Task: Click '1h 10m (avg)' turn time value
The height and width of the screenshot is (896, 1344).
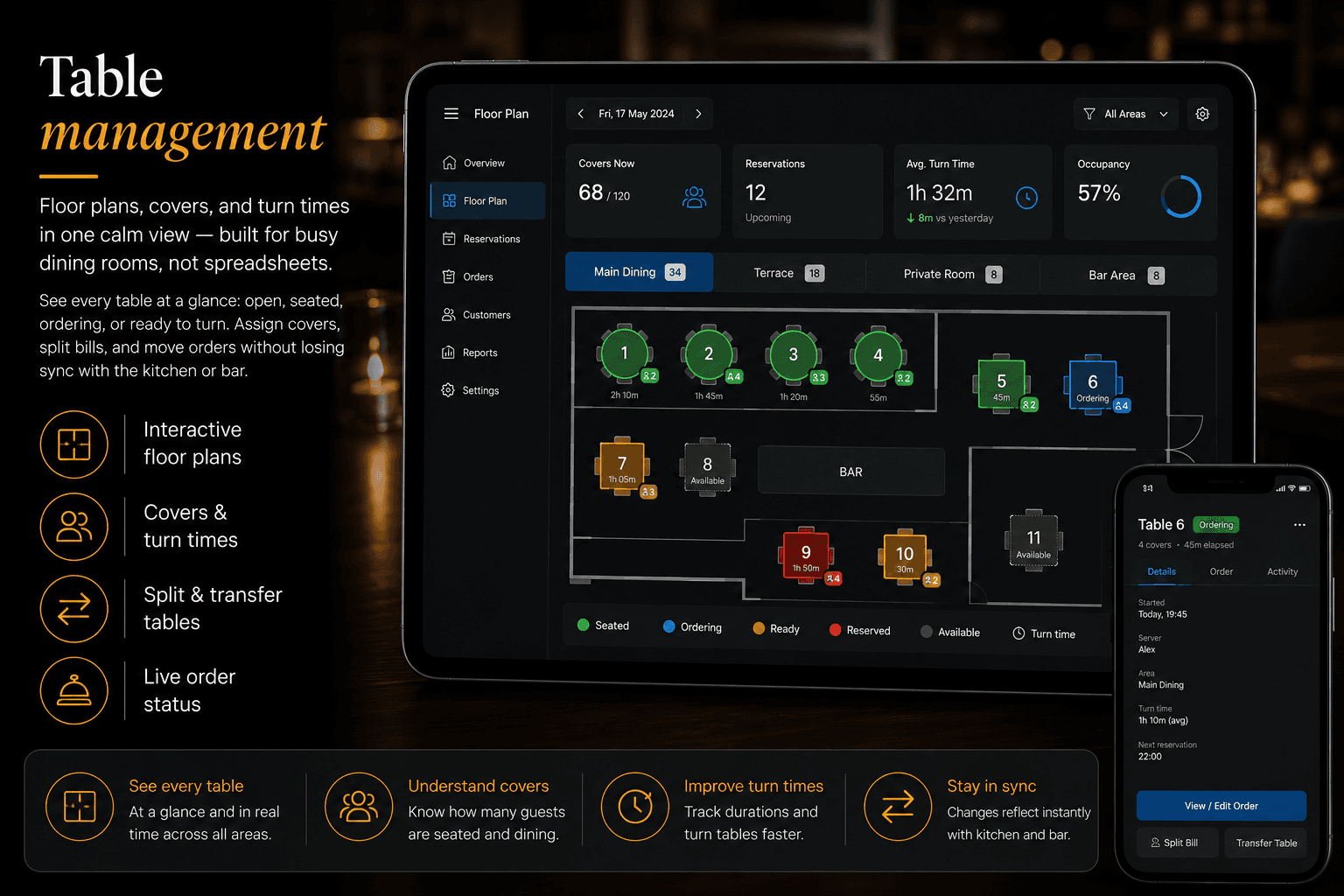Action: coord(1163,720)
